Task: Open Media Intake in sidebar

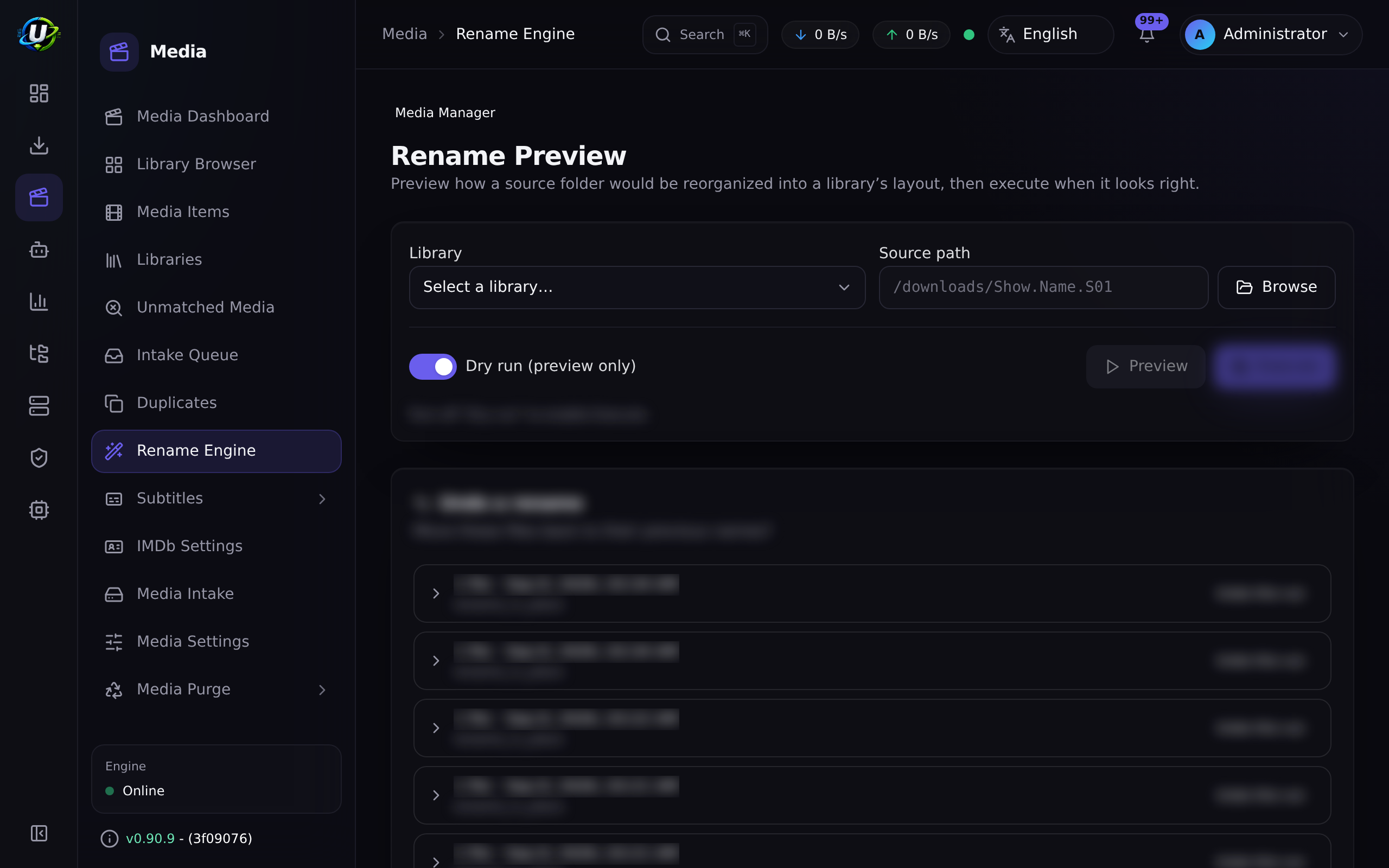Action: click(x=216, y=593)
